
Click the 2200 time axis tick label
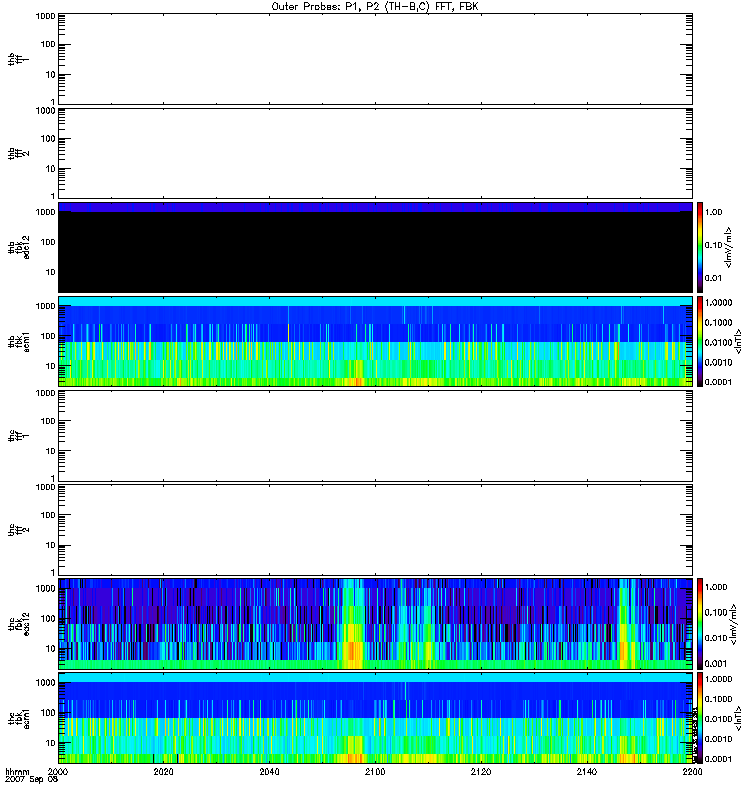(x=692, y=772)
